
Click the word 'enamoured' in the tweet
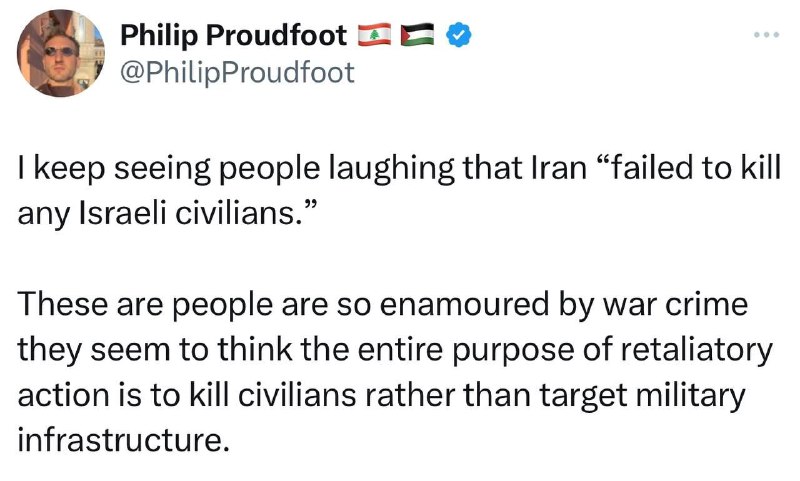(463, 304)
